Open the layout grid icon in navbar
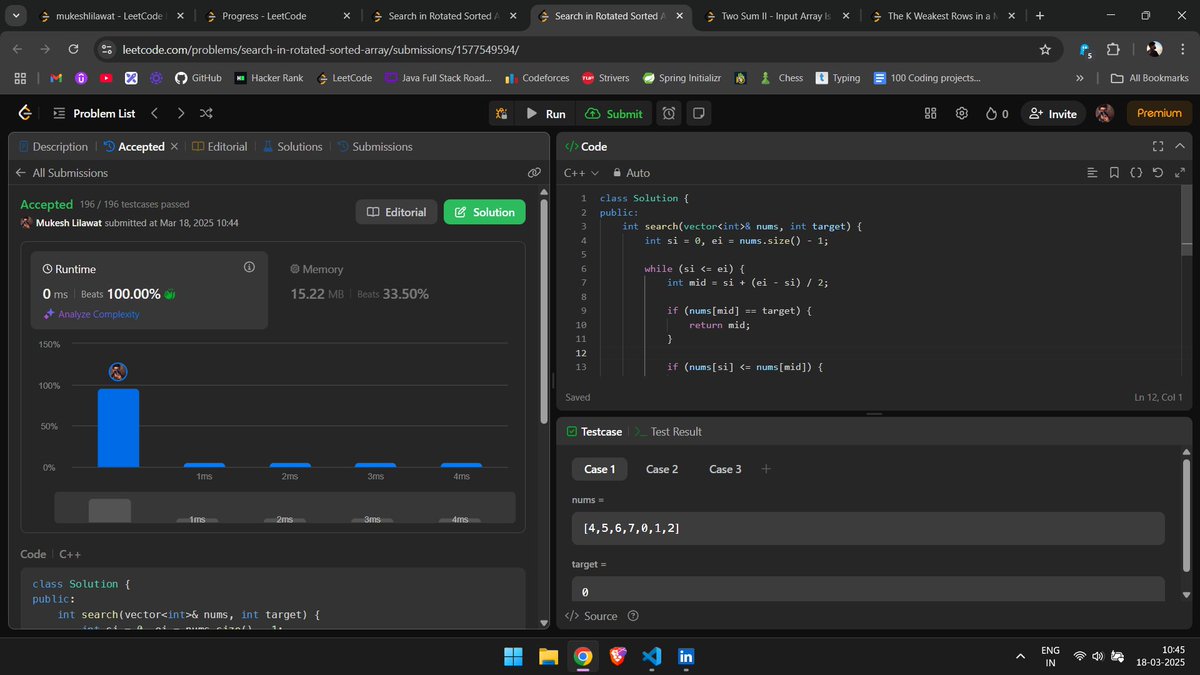The image size is (1200, 675). pos(930,114)
